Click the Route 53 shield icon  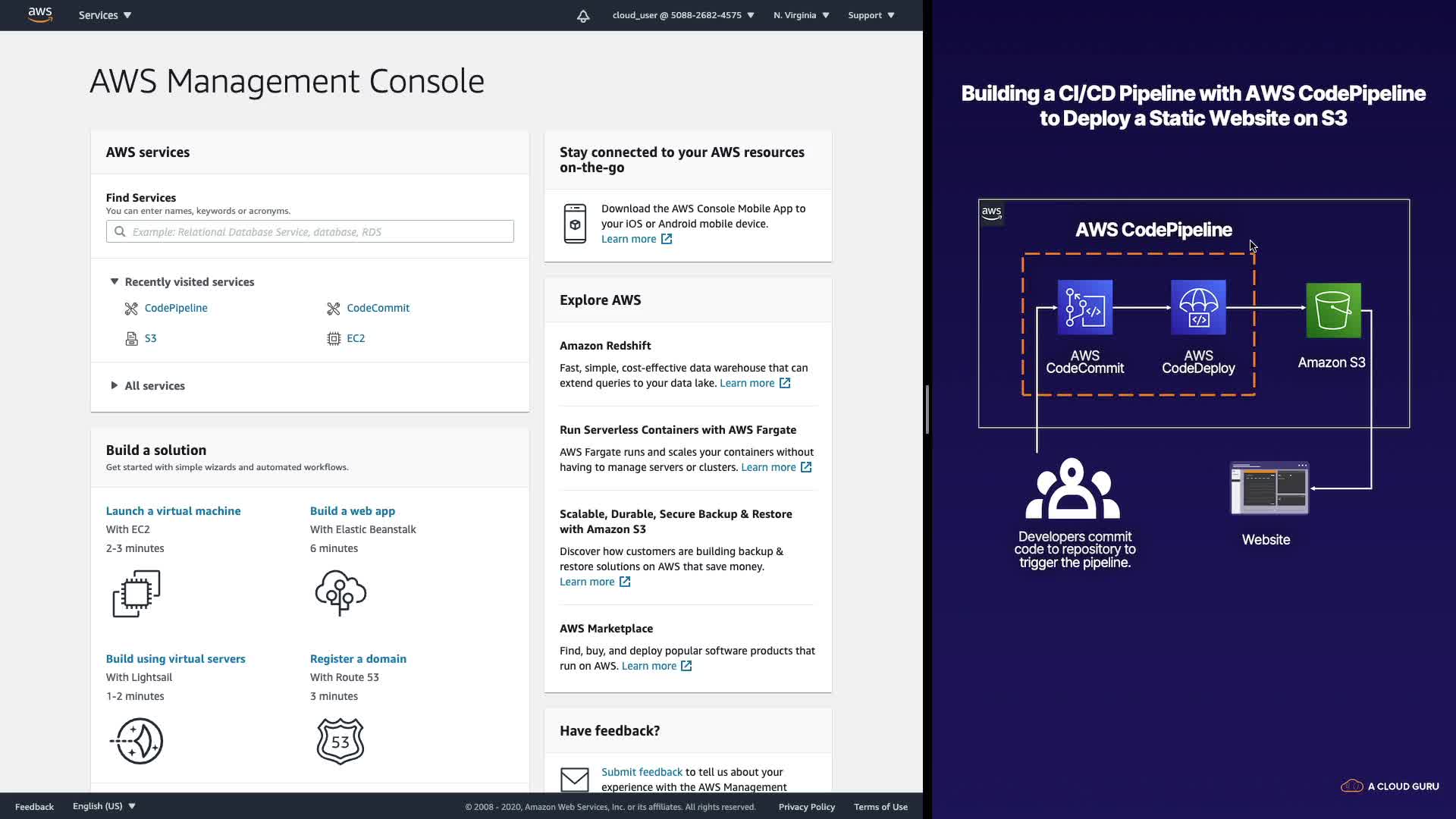pos(340,741)
